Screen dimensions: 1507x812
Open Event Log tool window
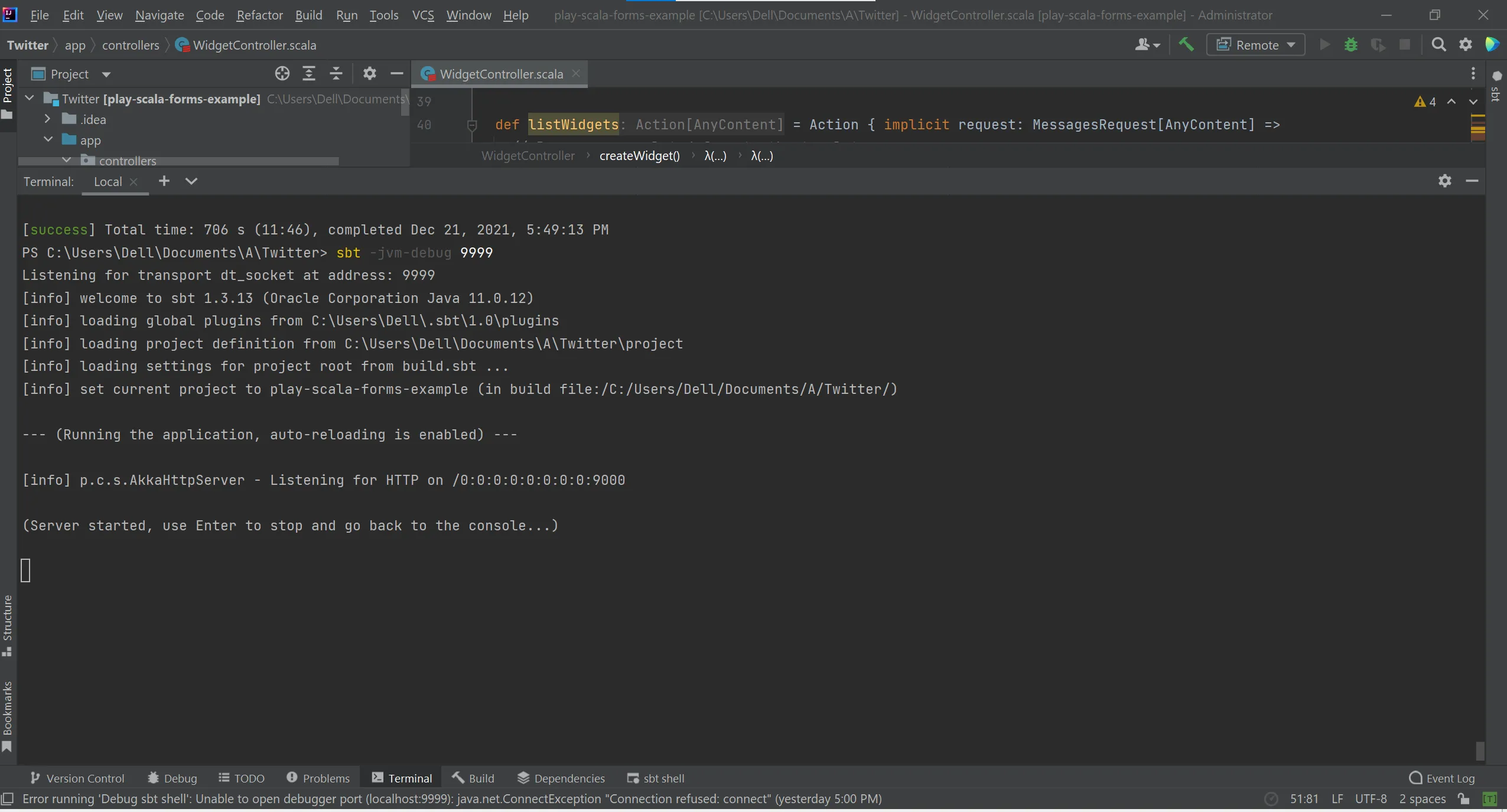(1441, 778)
